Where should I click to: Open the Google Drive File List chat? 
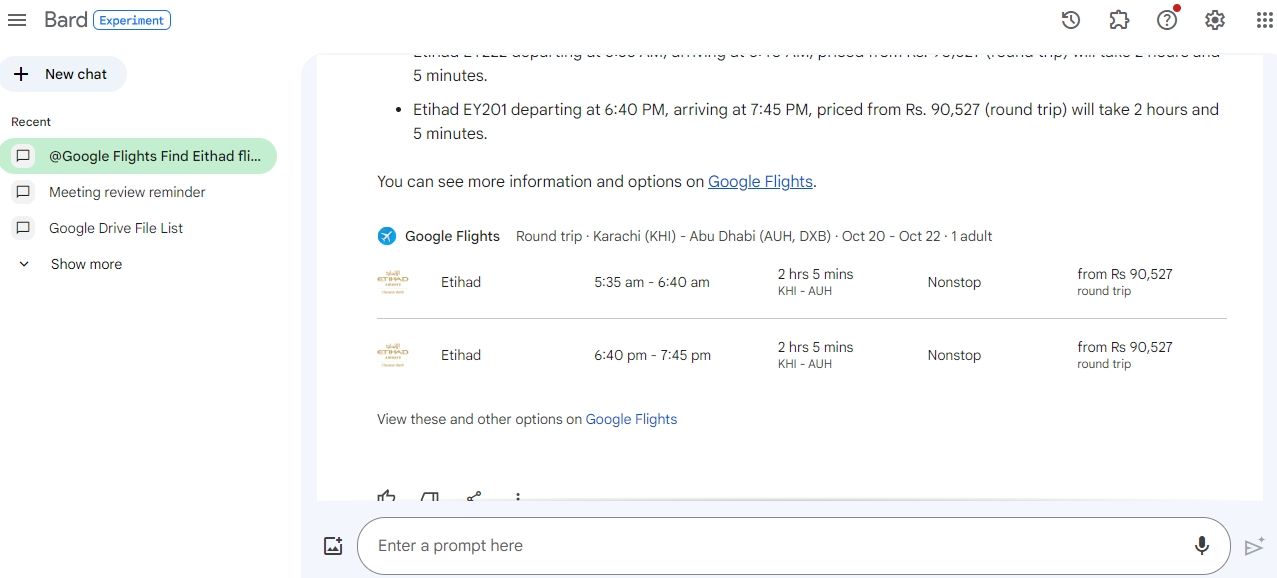pyautogui.click(x=116, y=227)
